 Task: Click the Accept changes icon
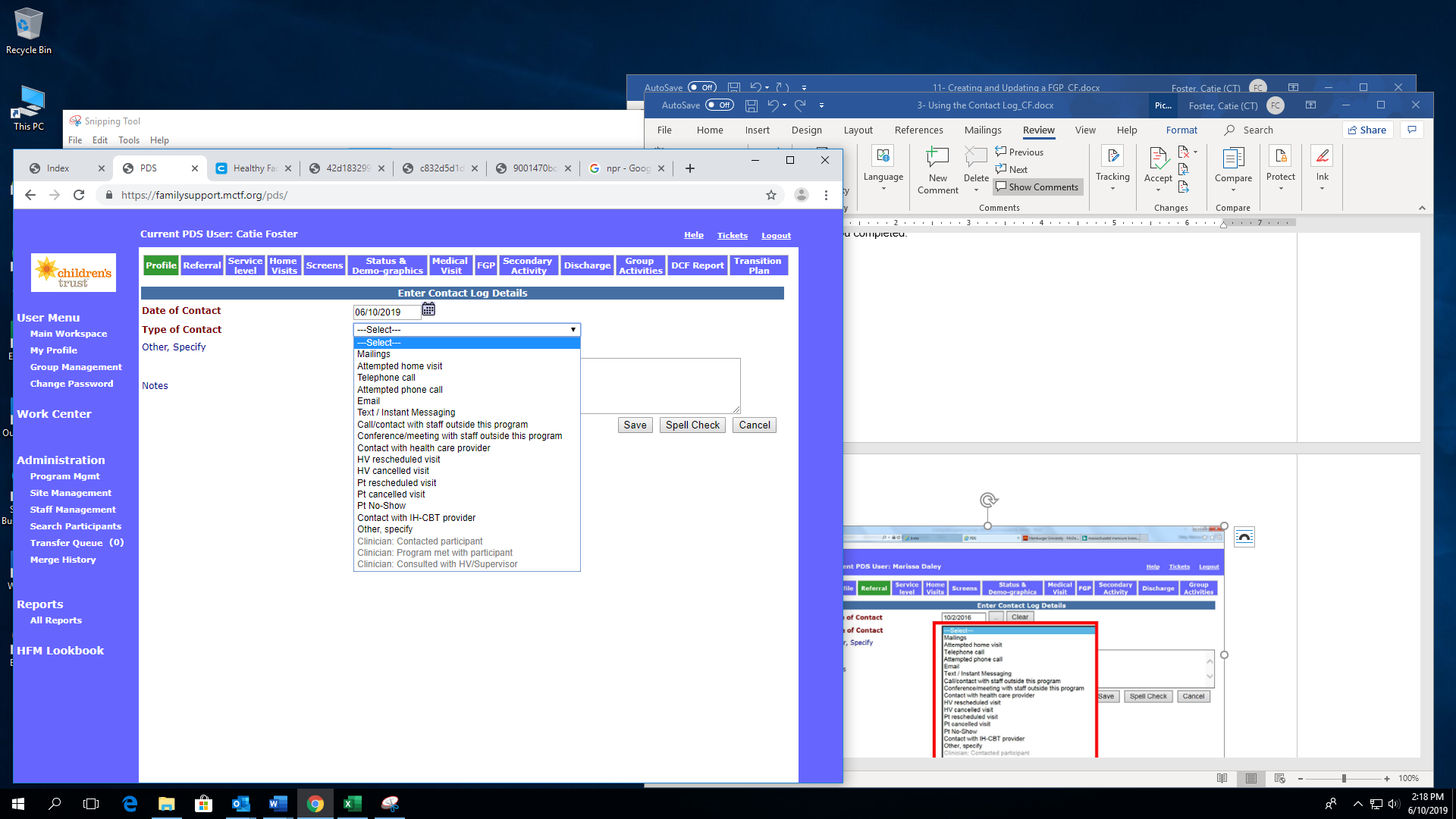pyautogui.click(x=1158, y=158)
